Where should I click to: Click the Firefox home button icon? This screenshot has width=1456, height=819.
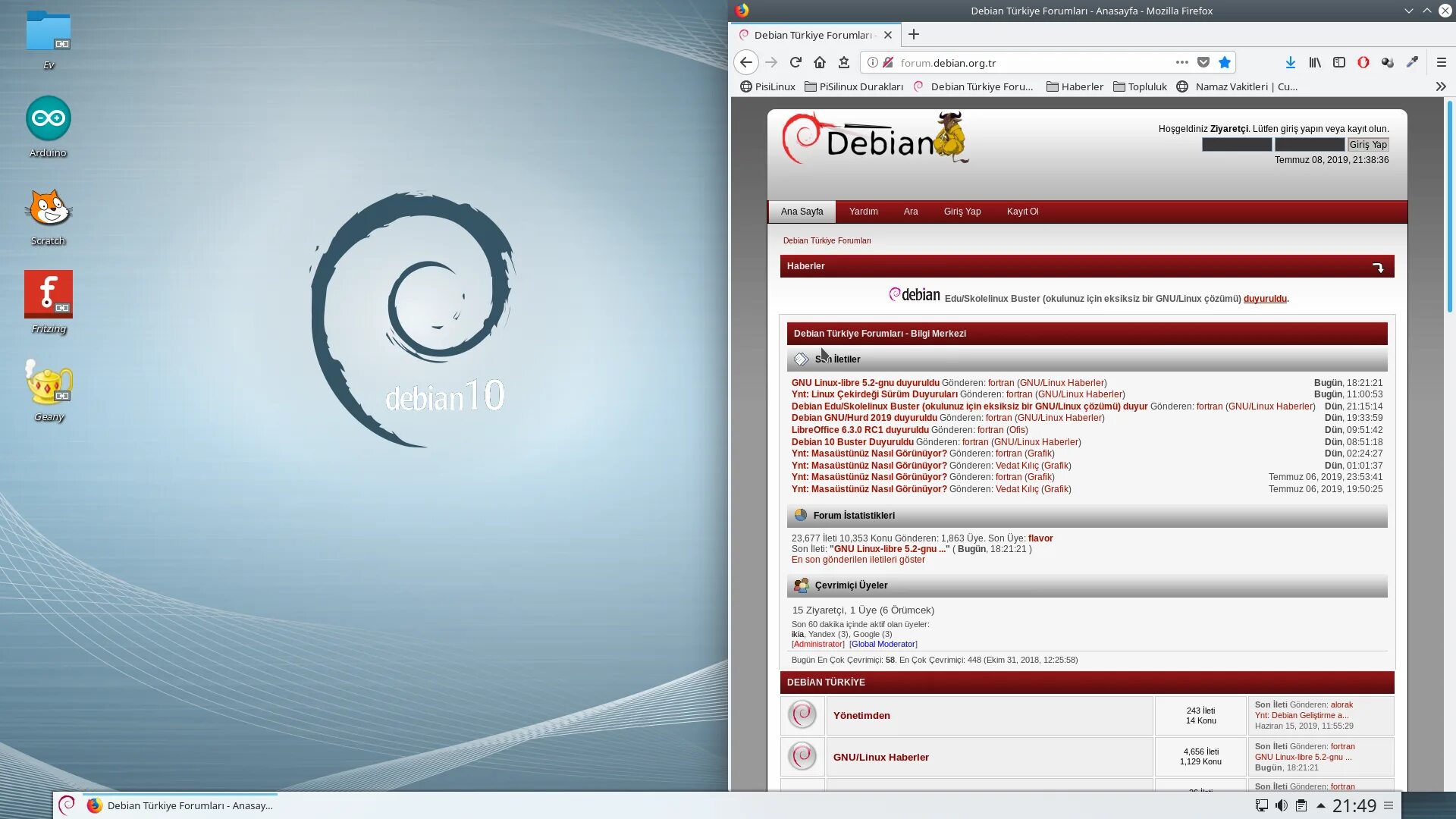820,62
